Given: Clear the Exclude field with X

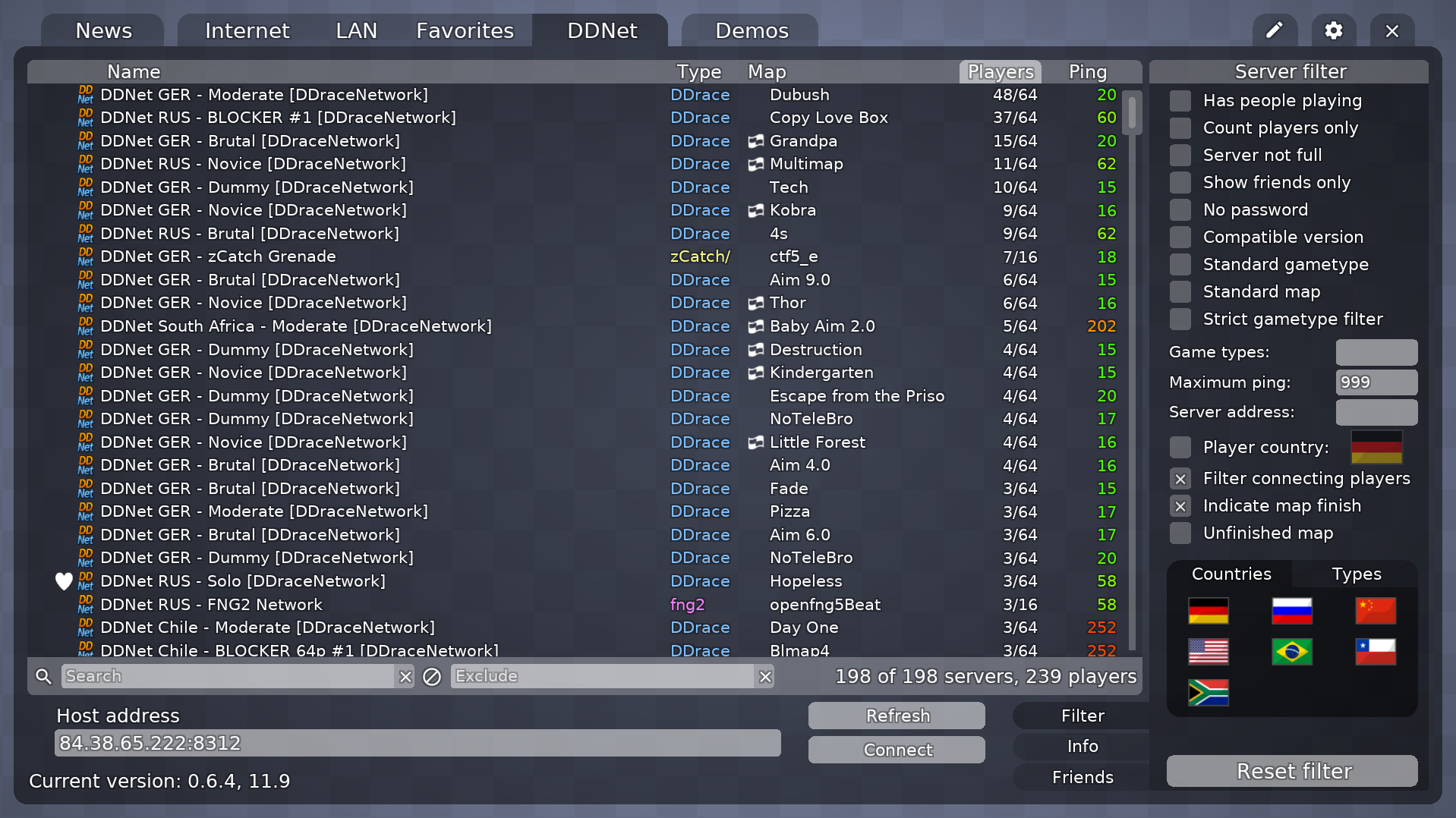Looking at the screenshot, I should coord(765,676).
